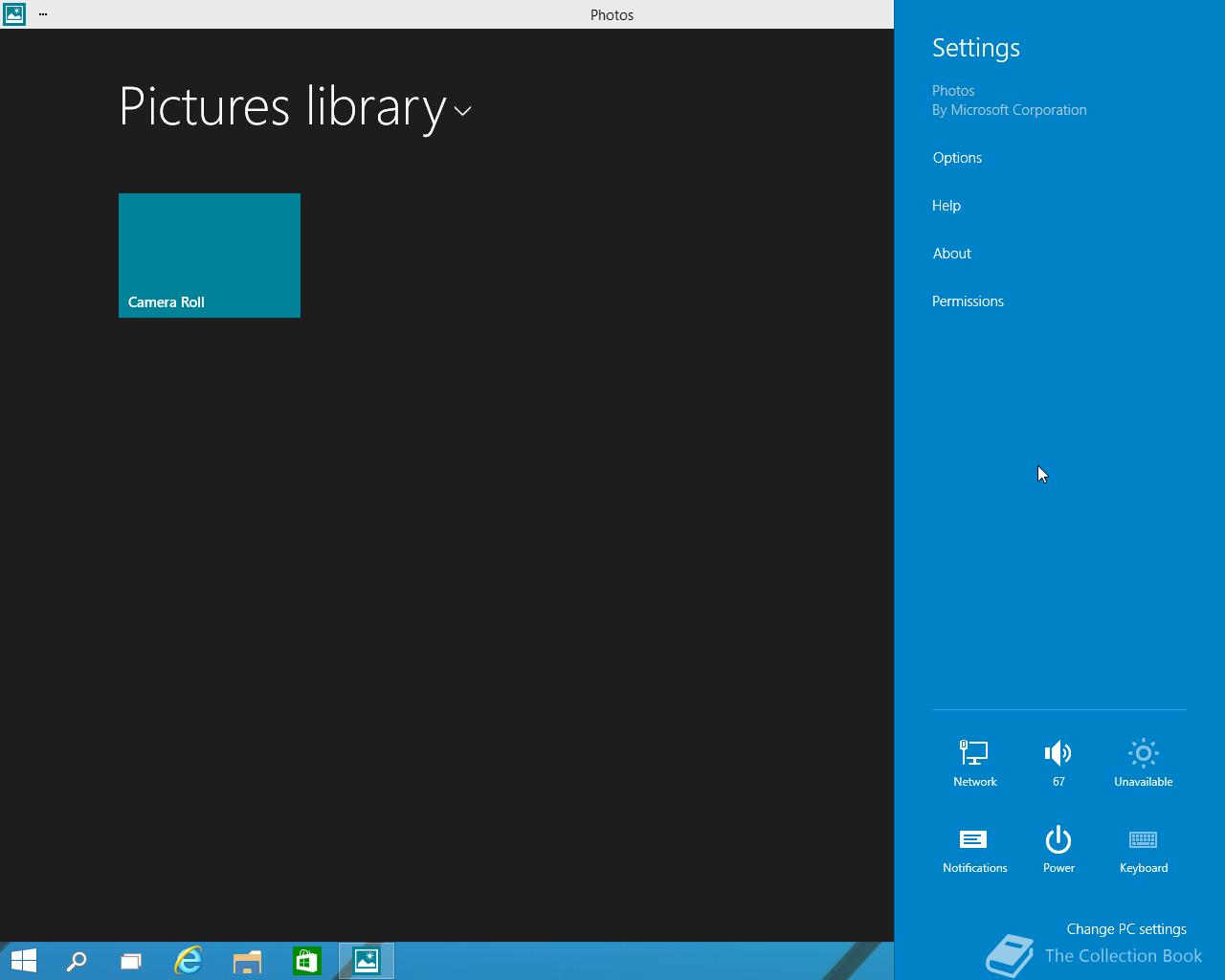
Task: Open the Network settings icon
Action: pos(974,763)
